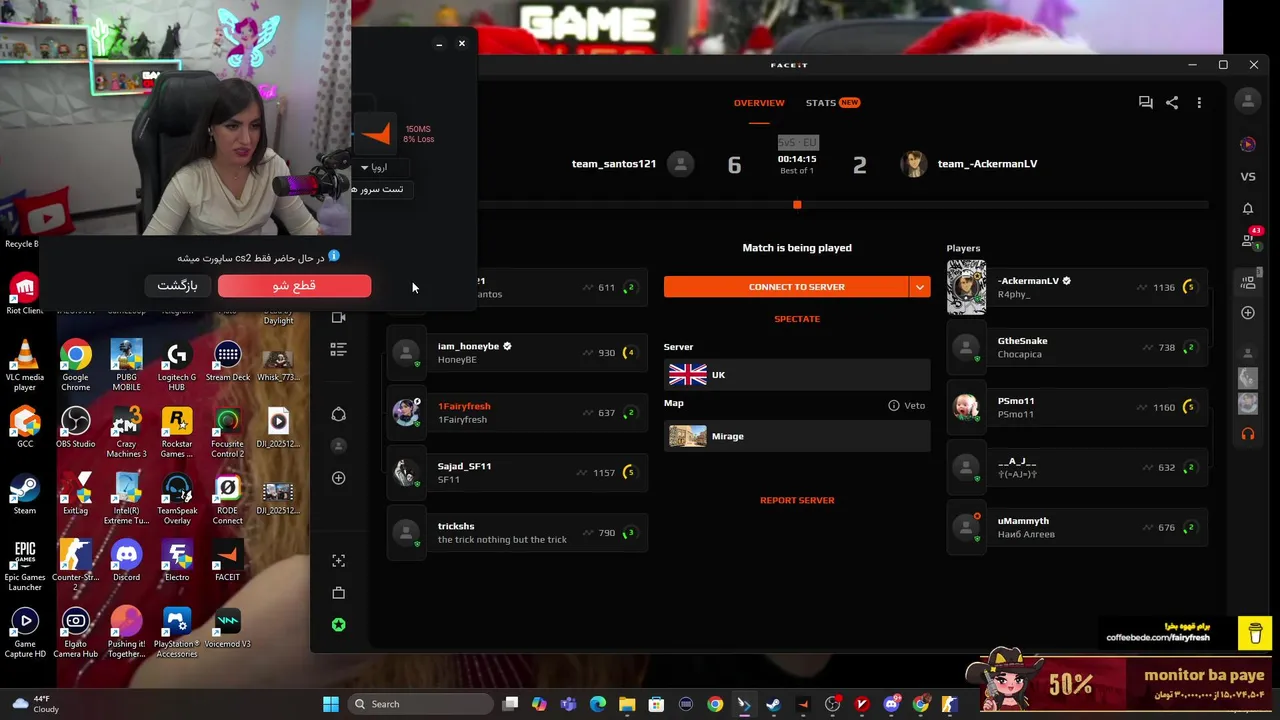Open File Explorer from the taskbar
The image size is (1280, 720).
(x=627, y=704)
